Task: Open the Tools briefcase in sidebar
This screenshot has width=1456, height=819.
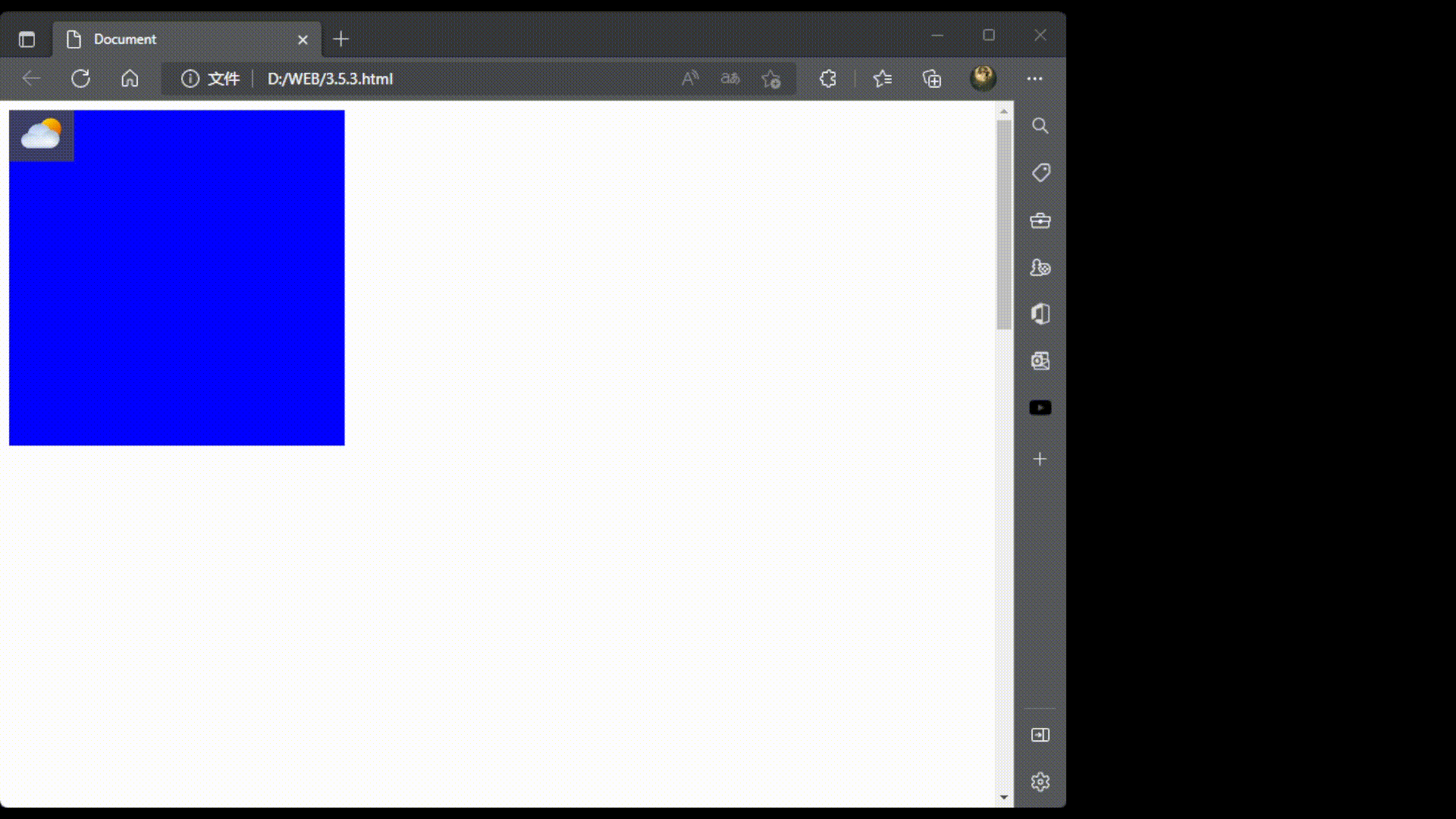Action: 1040,221
